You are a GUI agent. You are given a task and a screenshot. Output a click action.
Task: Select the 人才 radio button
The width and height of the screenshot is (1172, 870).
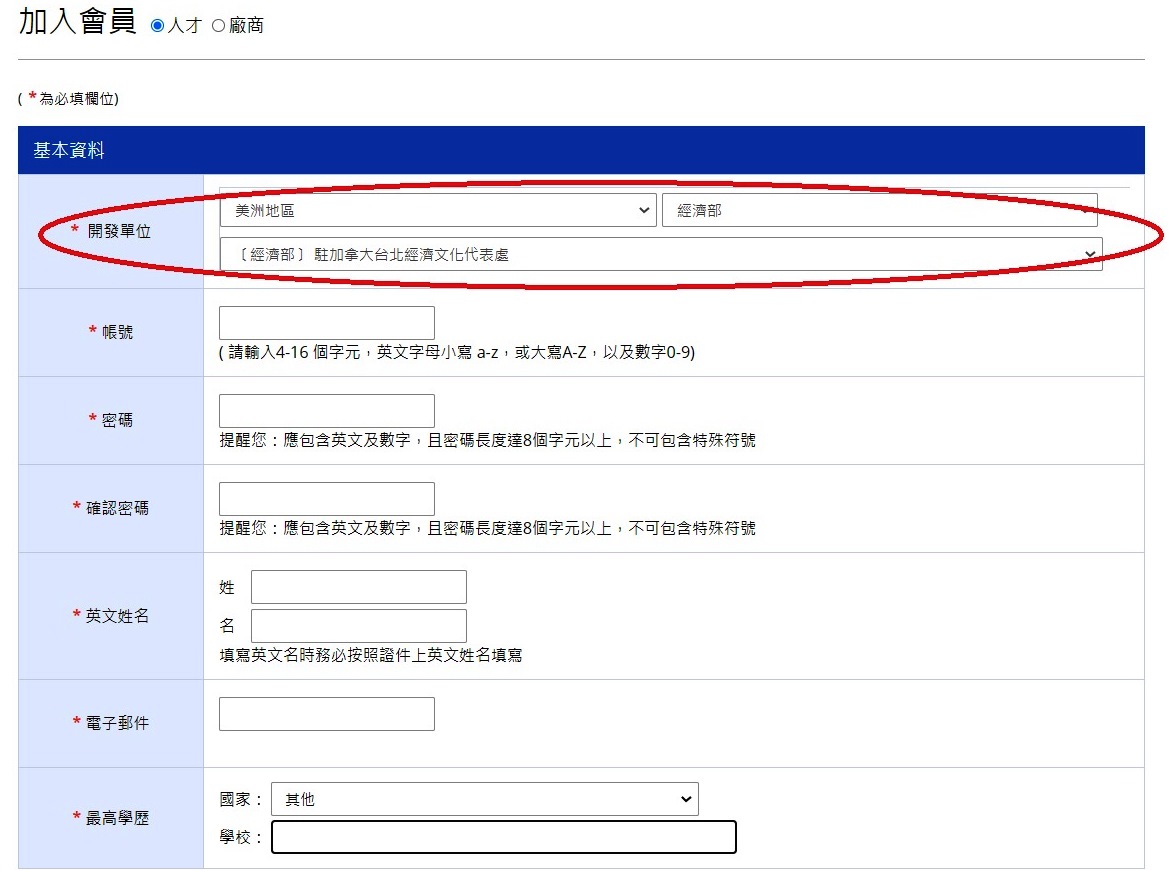point(157,26)
